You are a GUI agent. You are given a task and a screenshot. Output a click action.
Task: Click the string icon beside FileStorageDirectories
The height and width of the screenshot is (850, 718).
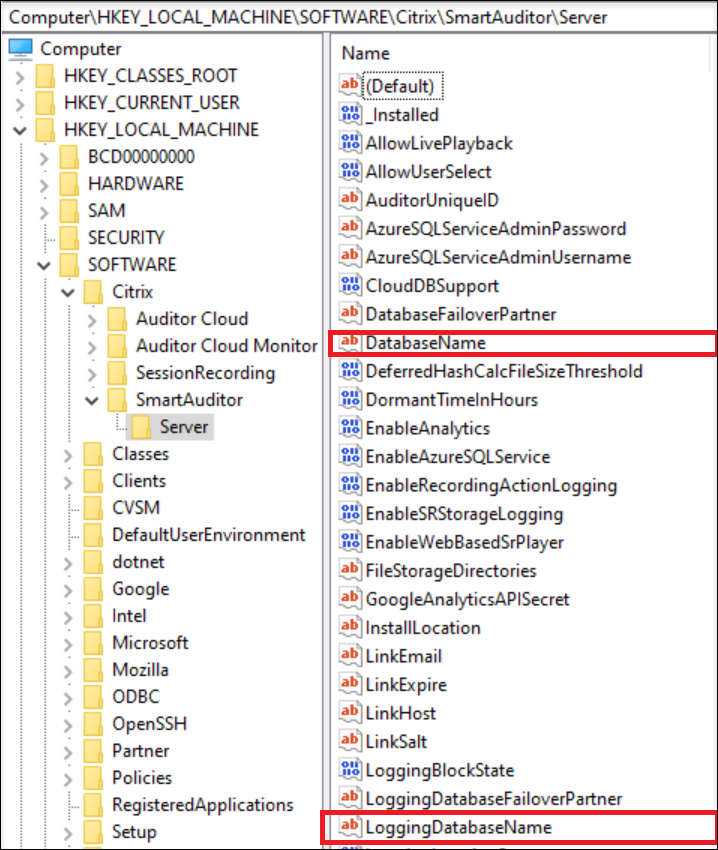coord(350,570)
